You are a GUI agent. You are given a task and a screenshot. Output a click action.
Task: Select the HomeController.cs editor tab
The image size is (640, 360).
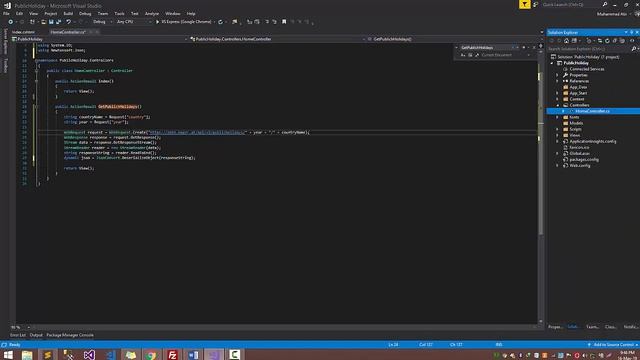click(x=68, y=32)
